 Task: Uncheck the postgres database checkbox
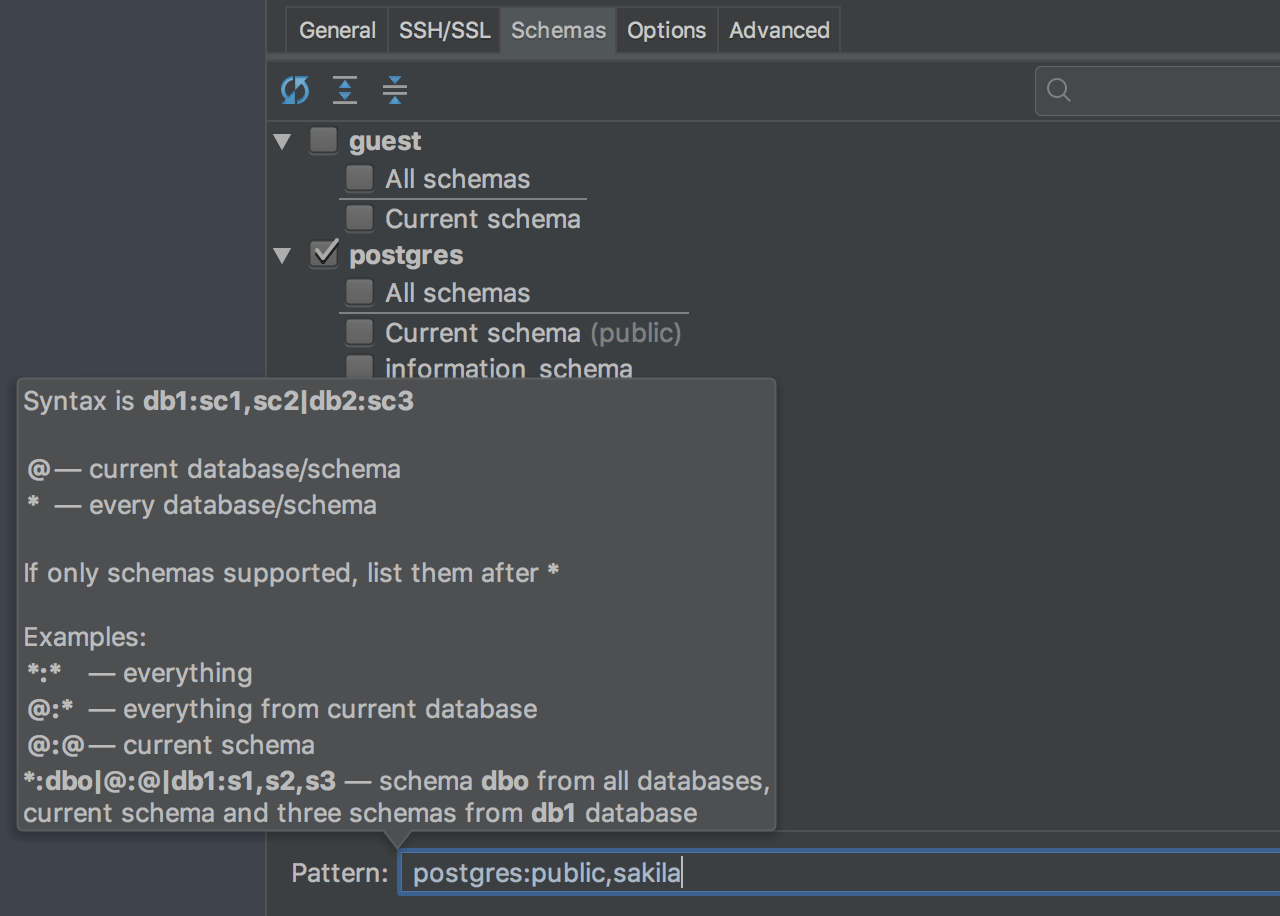323,255
